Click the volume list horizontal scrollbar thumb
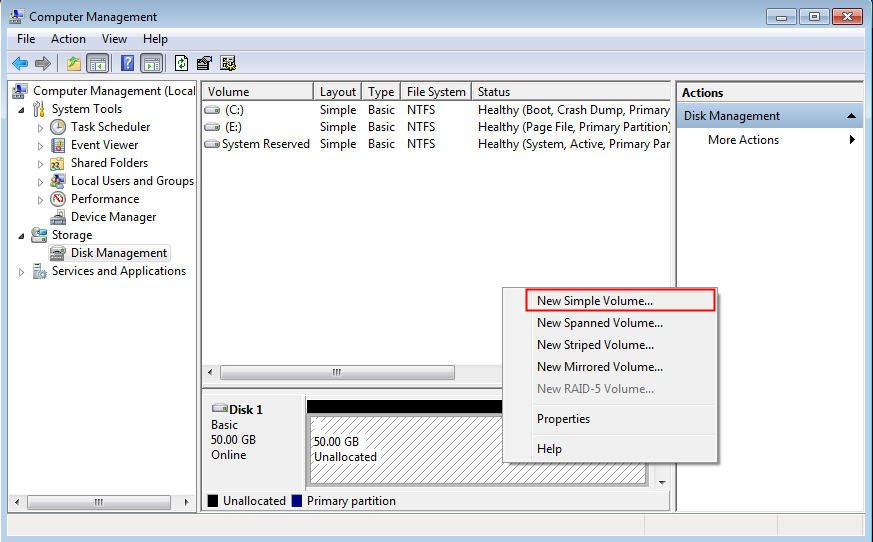The image size is (873, 542). [337, 372]
